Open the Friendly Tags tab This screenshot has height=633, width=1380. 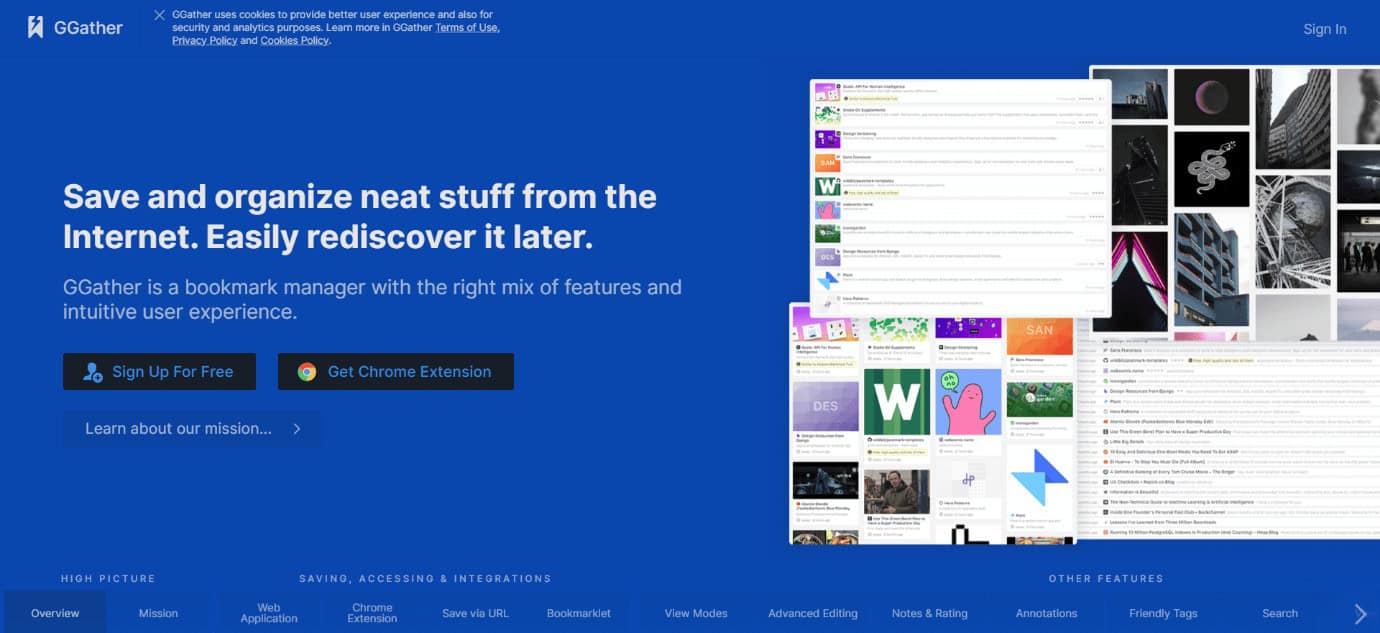tap(1163, 613)
